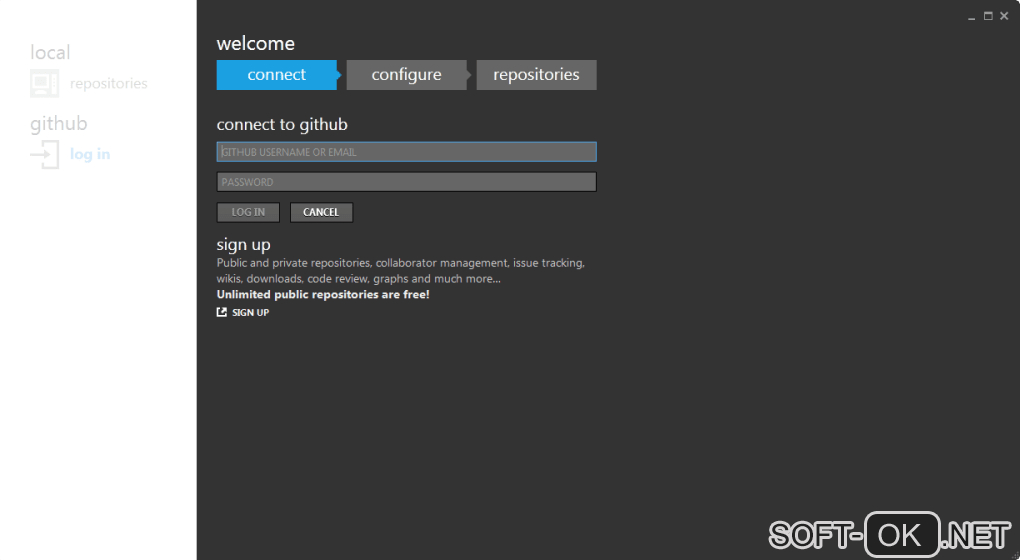Image resolution: width=1020 pixels, height=560 pixels.
Task: Click the LOG IN button
Action: click(x=248, y=212)
